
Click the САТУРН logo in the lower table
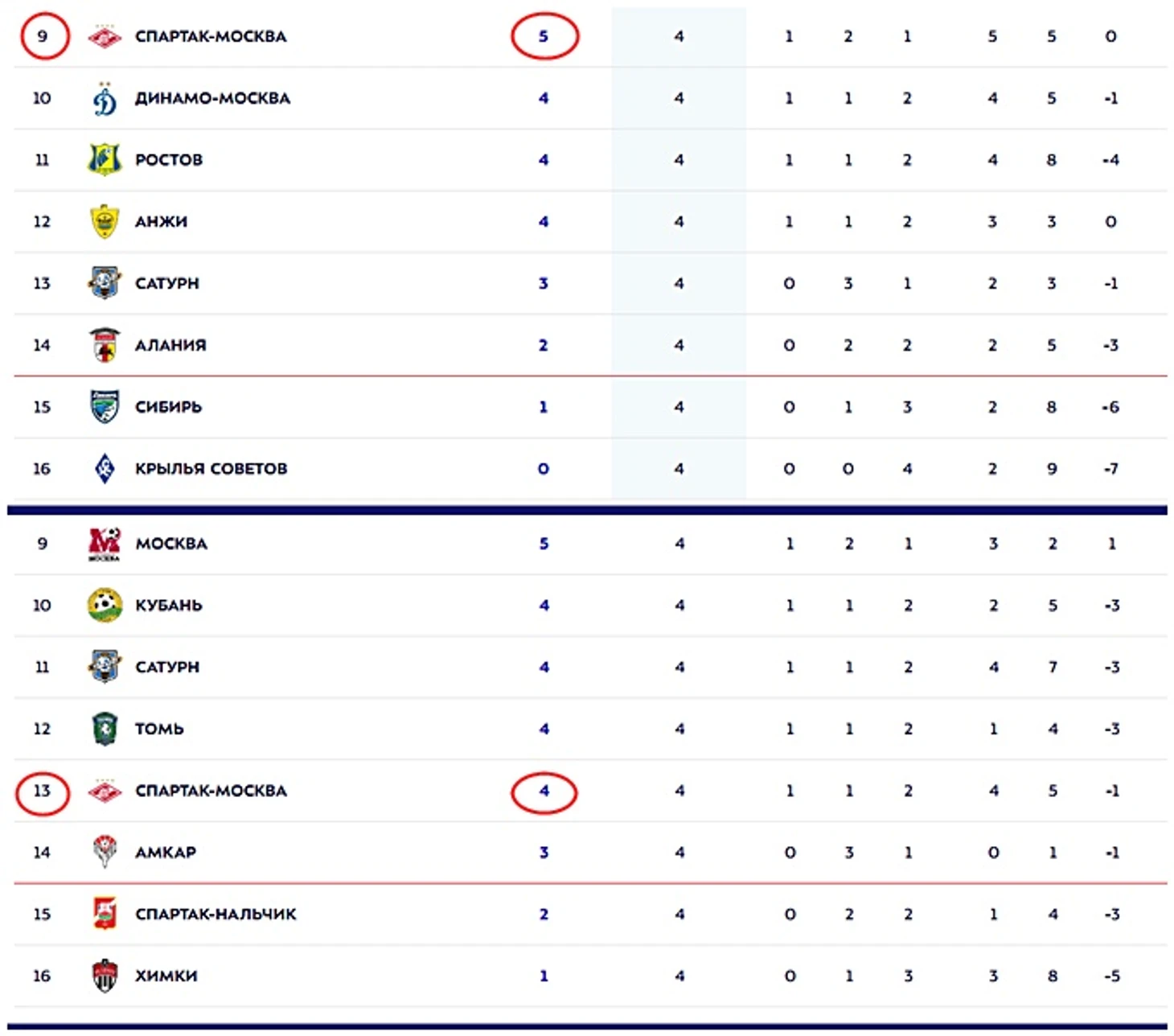point(105,668)
